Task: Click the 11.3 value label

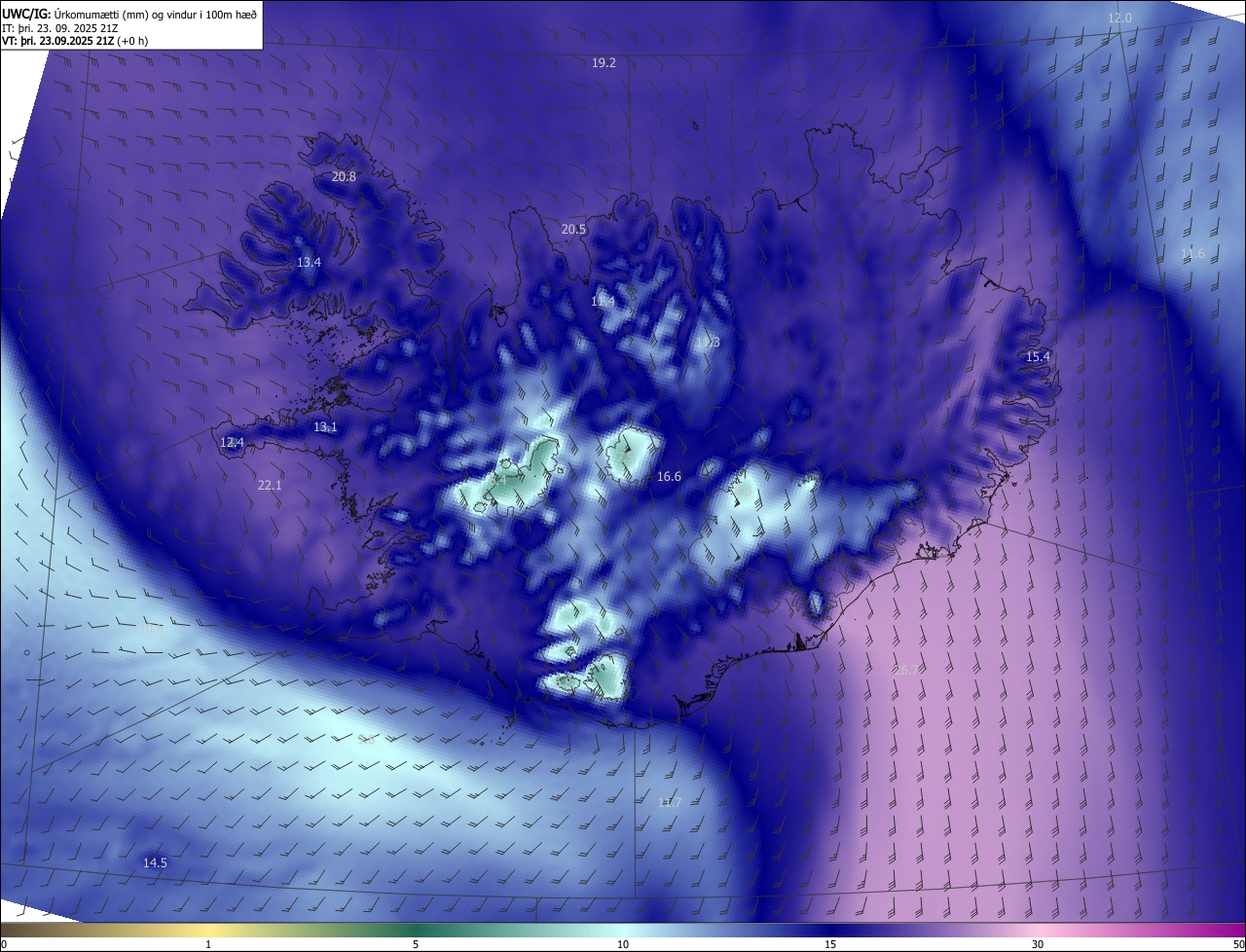Action: (x=708, y=342)
